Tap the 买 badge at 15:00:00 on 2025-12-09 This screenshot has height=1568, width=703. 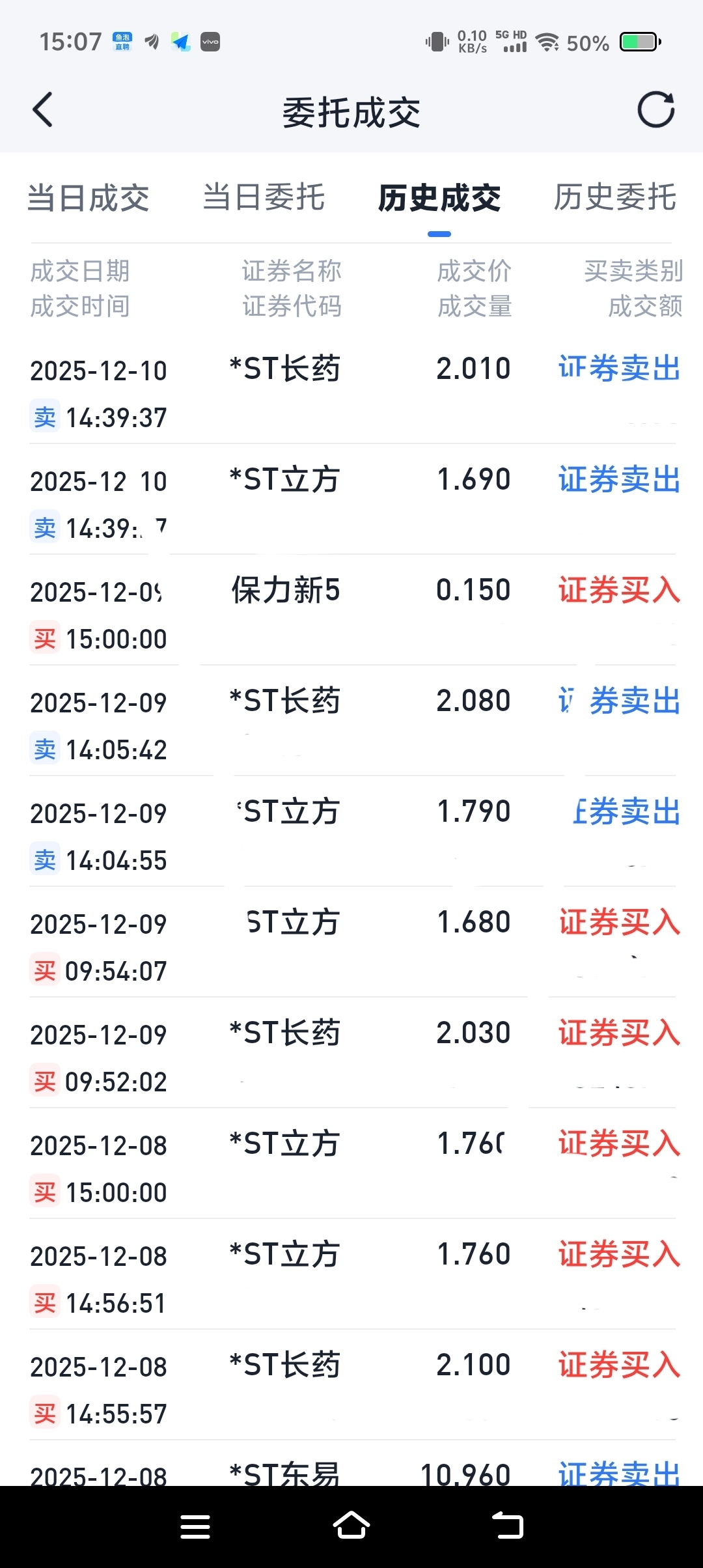(x=45, y=638)
